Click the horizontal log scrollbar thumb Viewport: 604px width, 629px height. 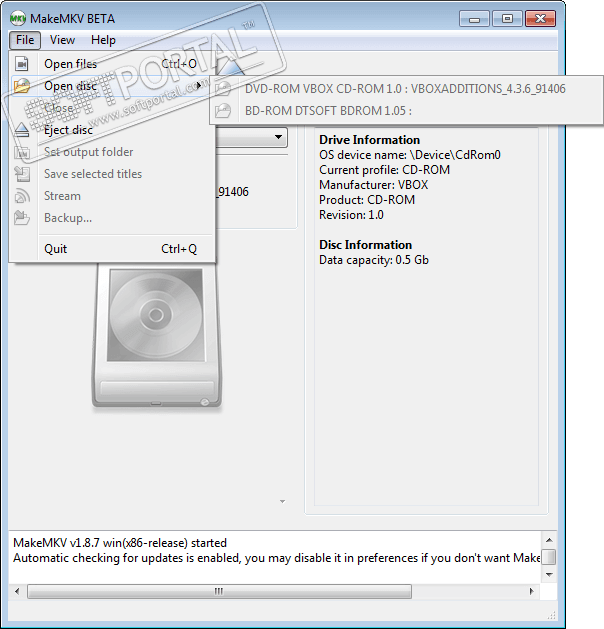[219, 591]
